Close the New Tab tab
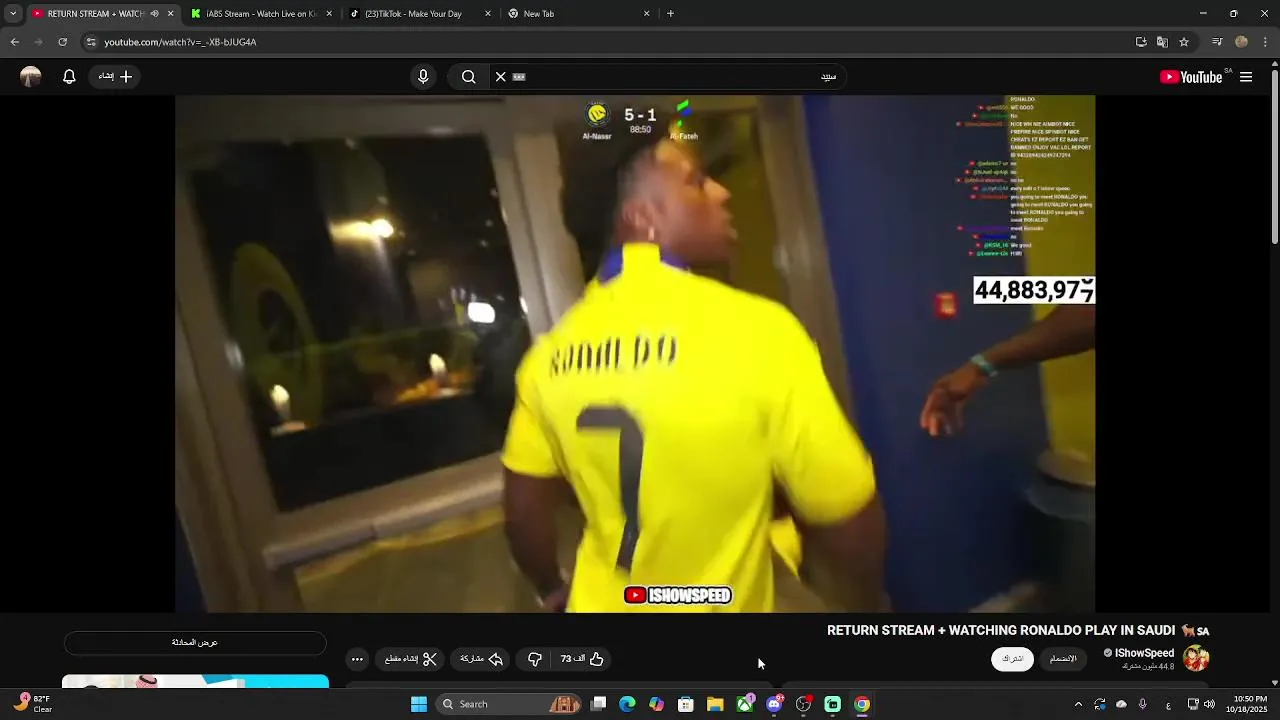The width and height of the screenshot is (1280, 720). coord(646,14)
